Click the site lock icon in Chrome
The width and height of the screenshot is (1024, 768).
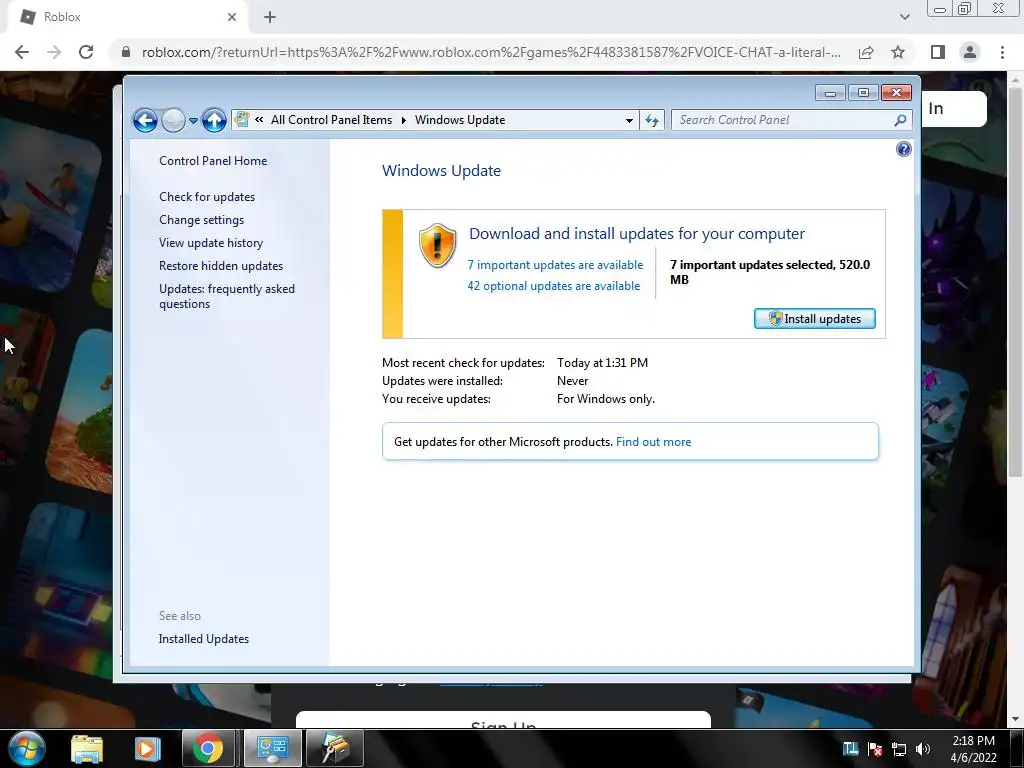pos(126,52)
